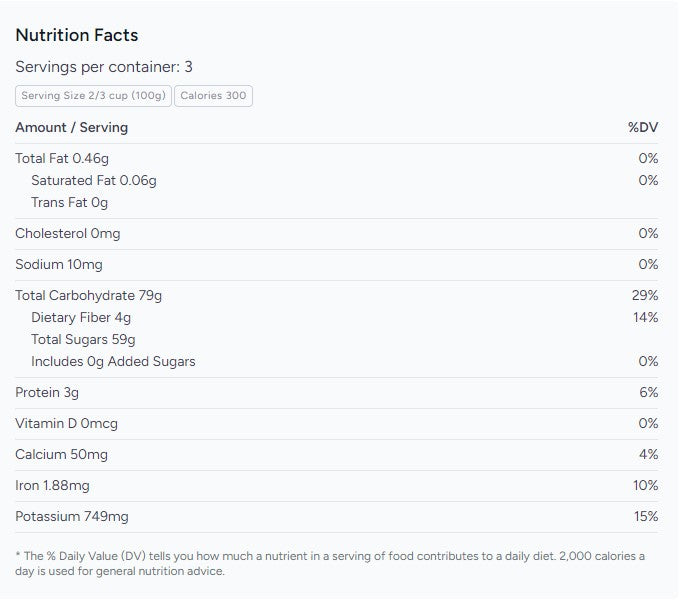
Task: Click the Total Sugars 59g entry
Action: 83,339
